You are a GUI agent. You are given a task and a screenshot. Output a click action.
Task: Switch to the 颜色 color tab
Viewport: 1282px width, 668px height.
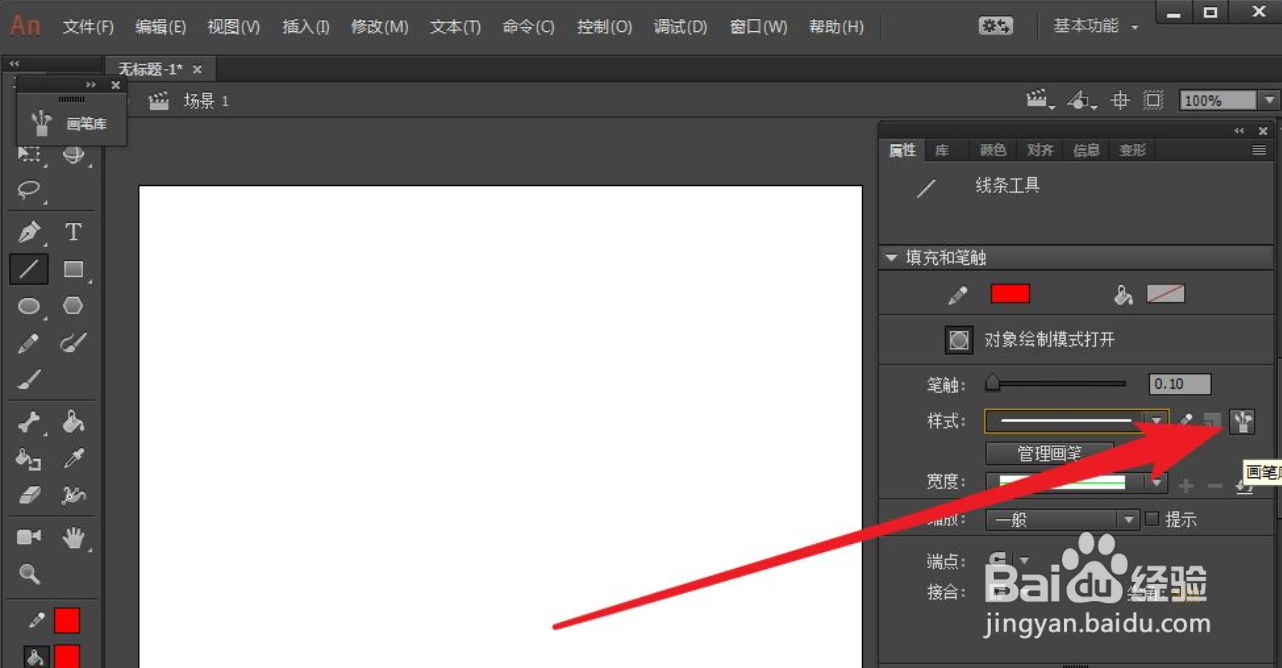pos(992,150)
